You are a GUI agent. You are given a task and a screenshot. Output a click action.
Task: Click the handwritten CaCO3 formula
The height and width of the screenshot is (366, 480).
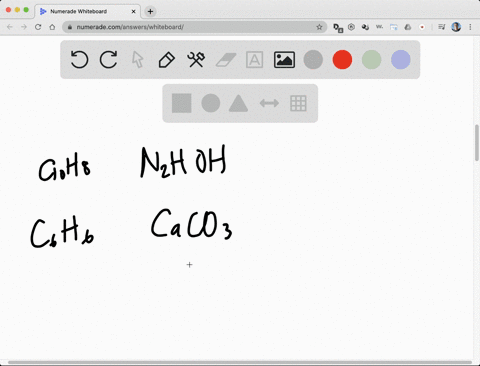(191, 223)
